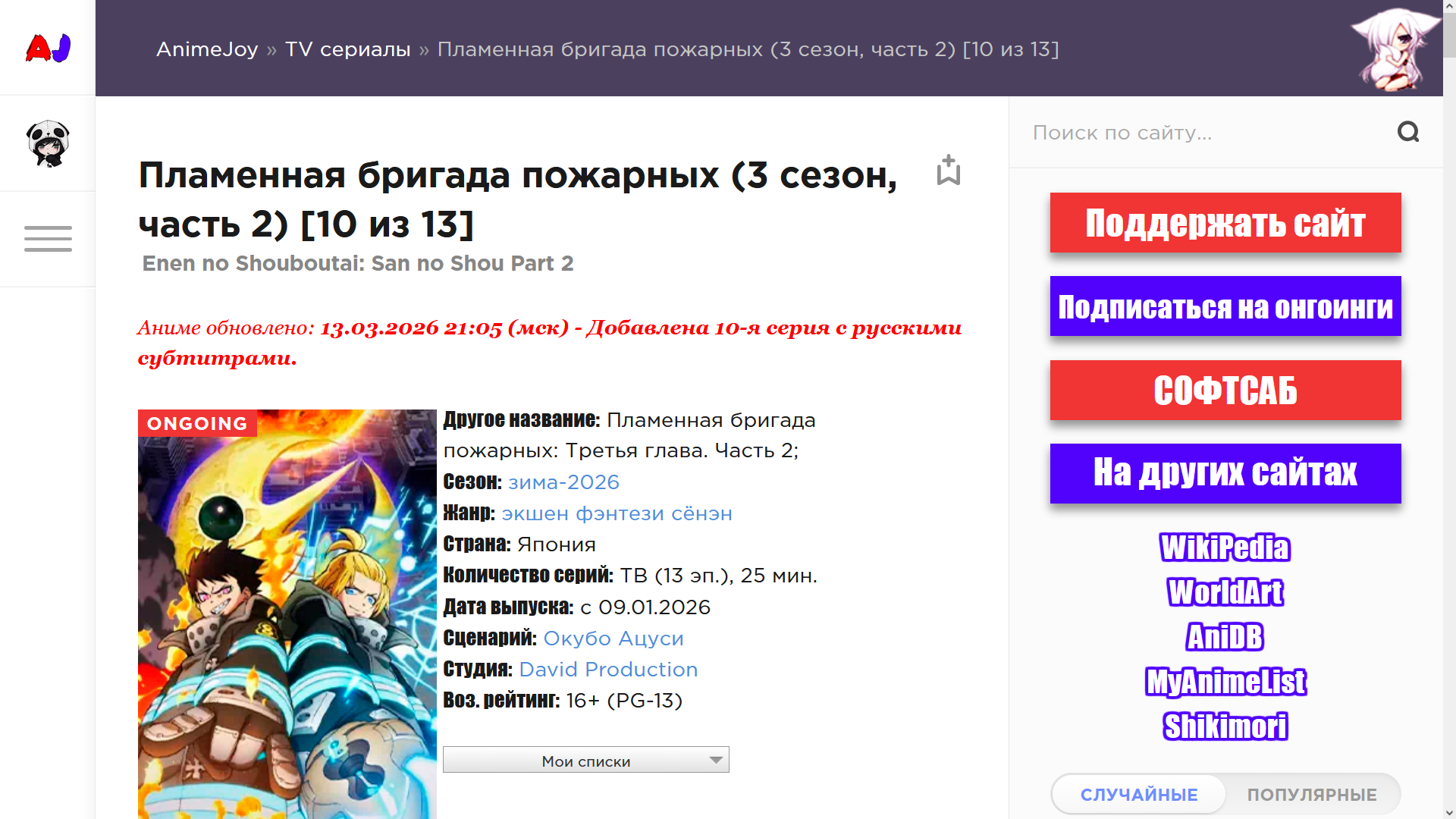Click the search magnifier icon
Screen dimensions: 1456x819
(1407, 132)
